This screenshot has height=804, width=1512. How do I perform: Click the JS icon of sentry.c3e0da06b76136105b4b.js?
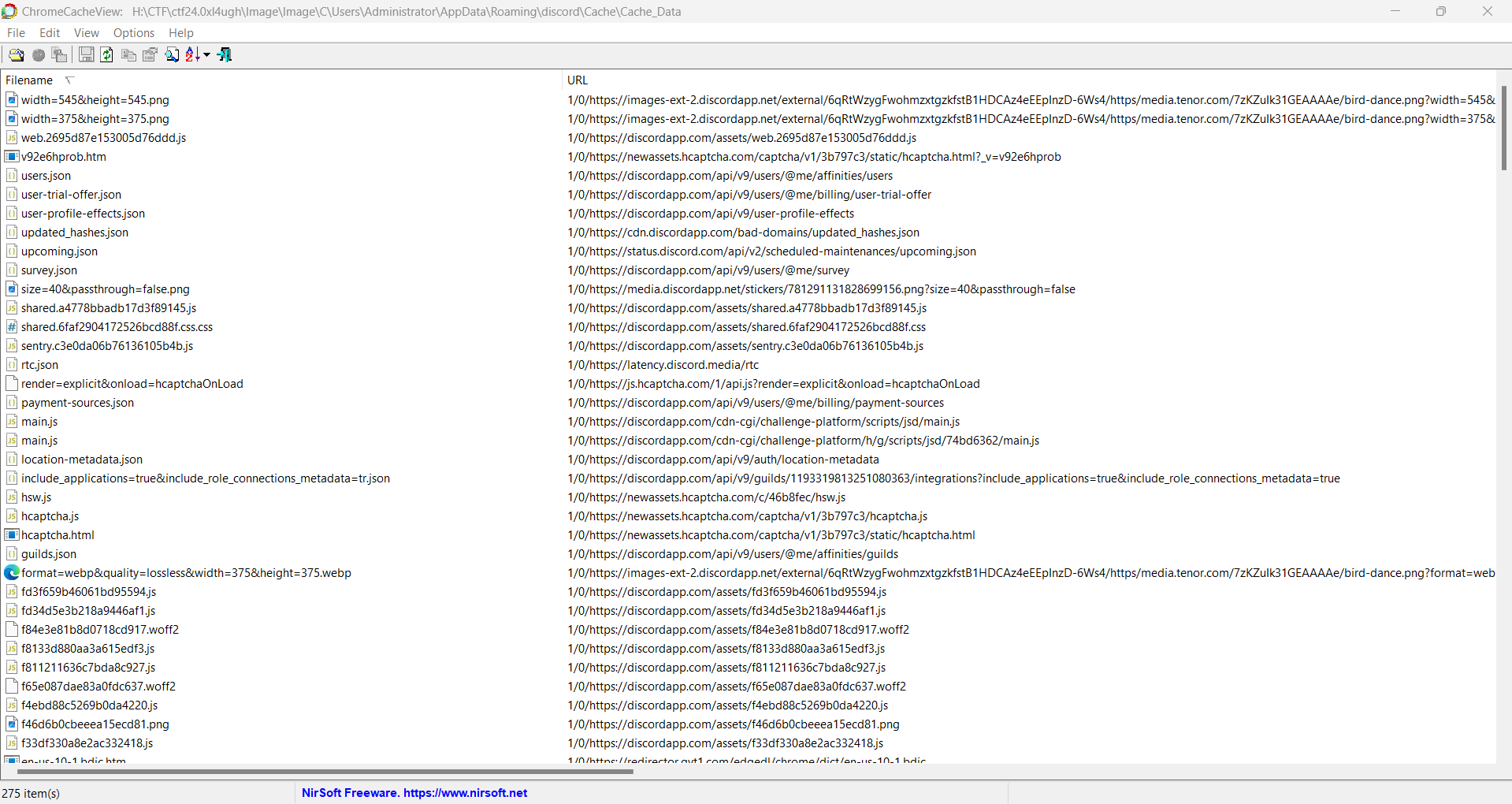pyautogui.click(x=12, y=345)
